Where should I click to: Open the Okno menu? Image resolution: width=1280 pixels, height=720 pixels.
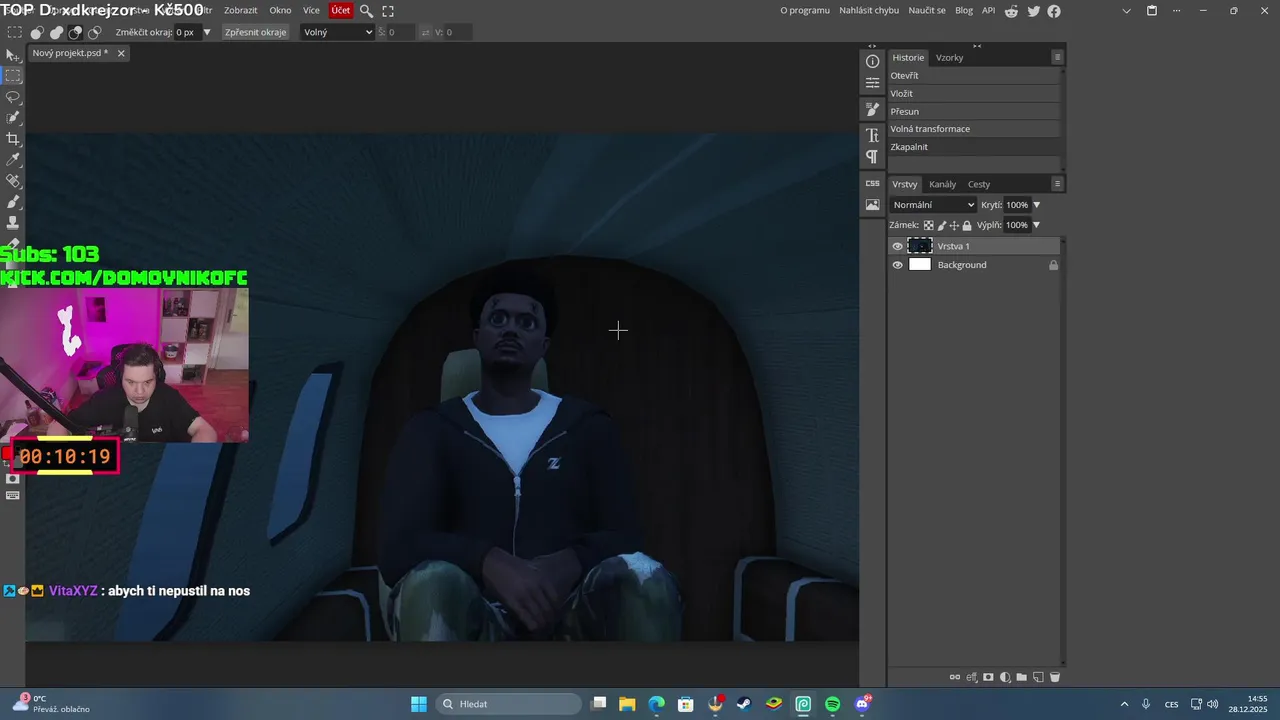(281, 11)
